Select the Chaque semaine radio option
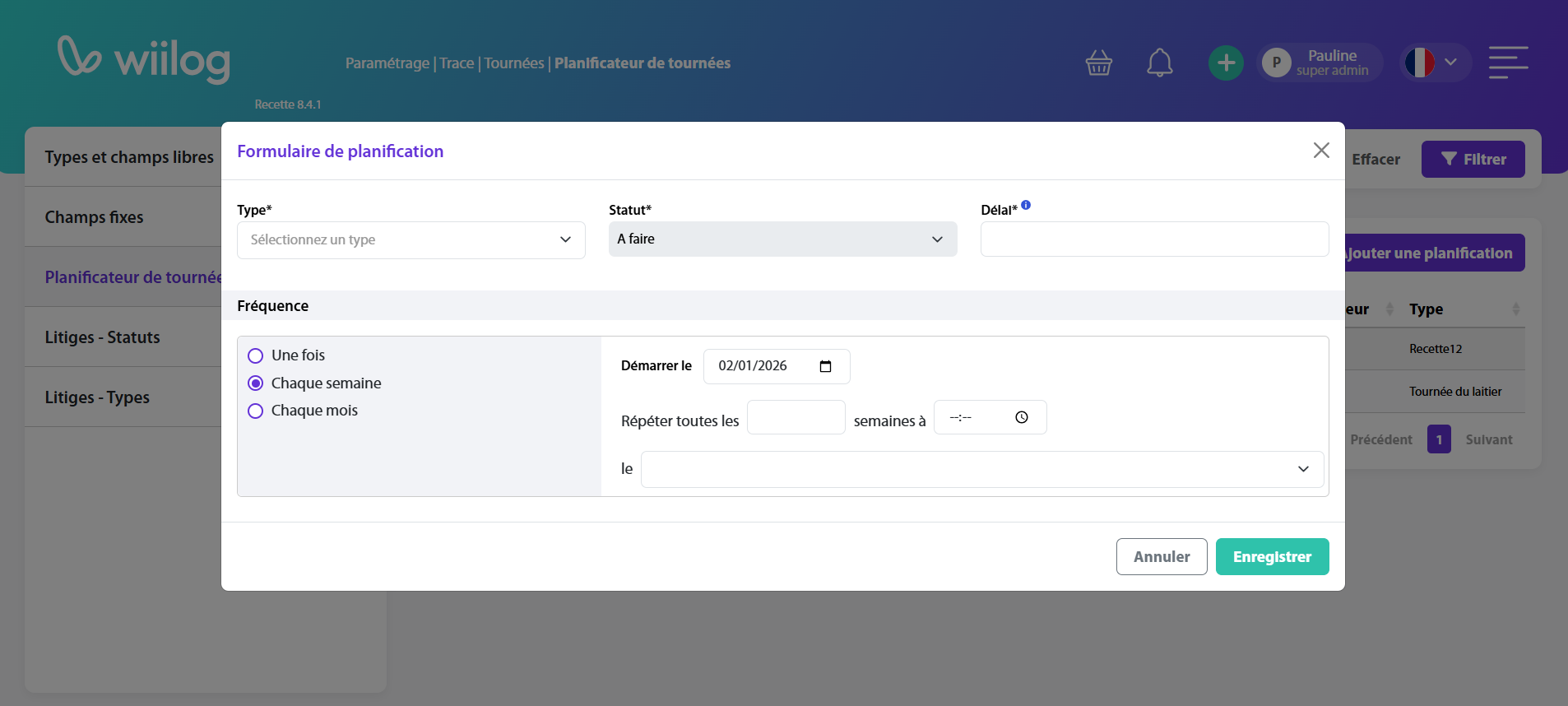 pyautogui.click(x=256, y=383)
